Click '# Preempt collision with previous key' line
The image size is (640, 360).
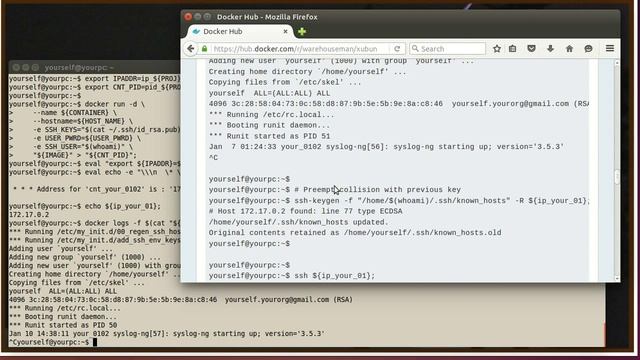click(334, 190)
